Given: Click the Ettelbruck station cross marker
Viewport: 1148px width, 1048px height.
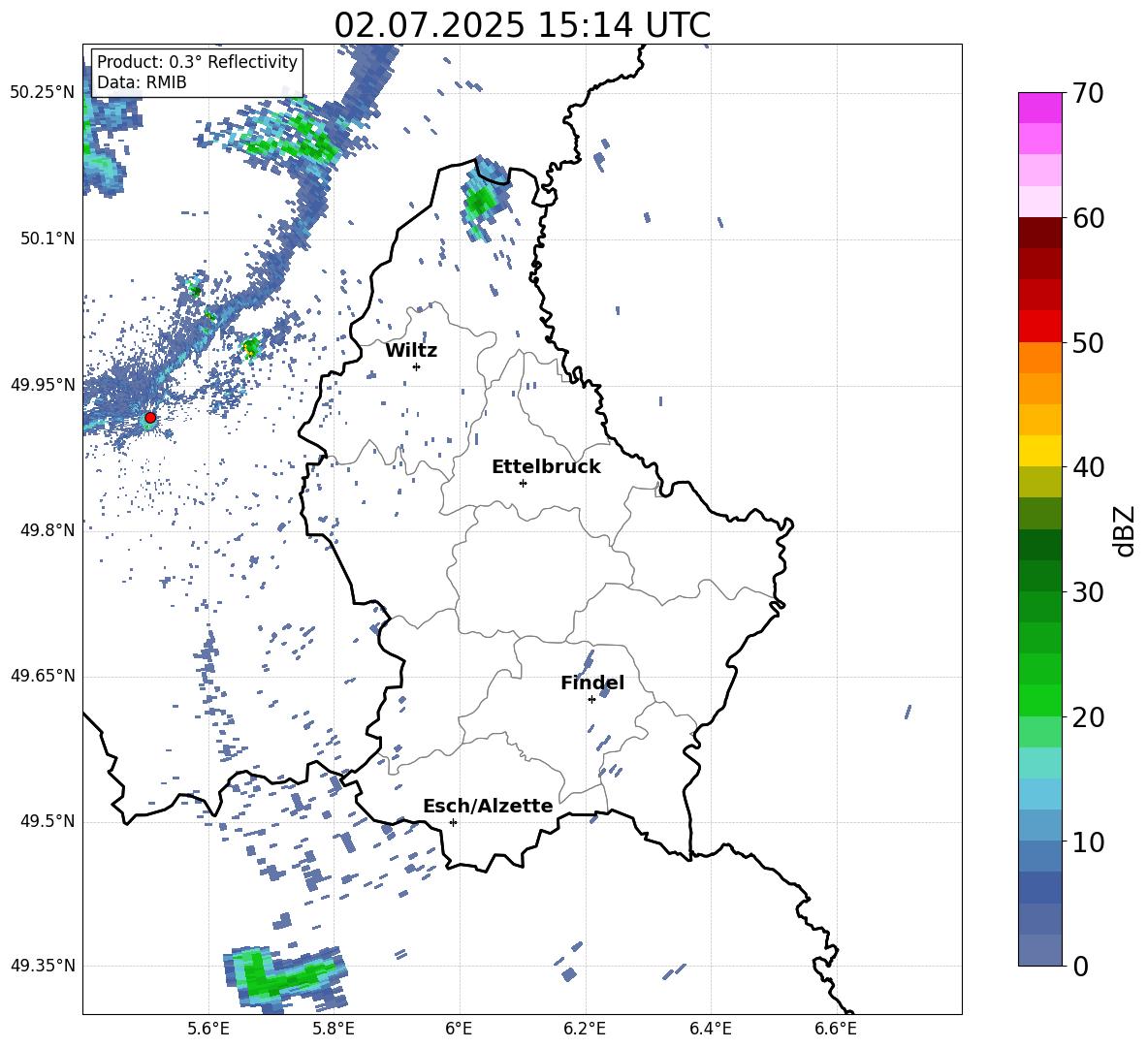Looking at the screenshot, I should [523, 483].
